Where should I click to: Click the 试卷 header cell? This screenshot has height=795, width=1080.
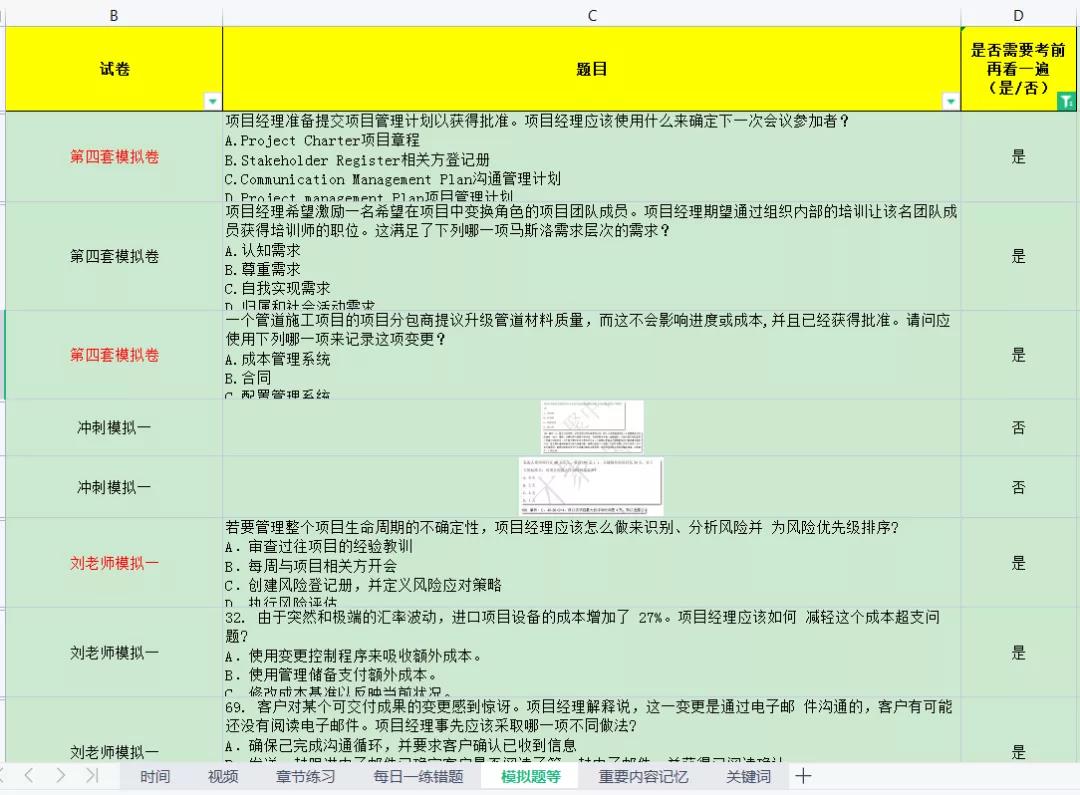pyautogui.click(x=114, y=69)
